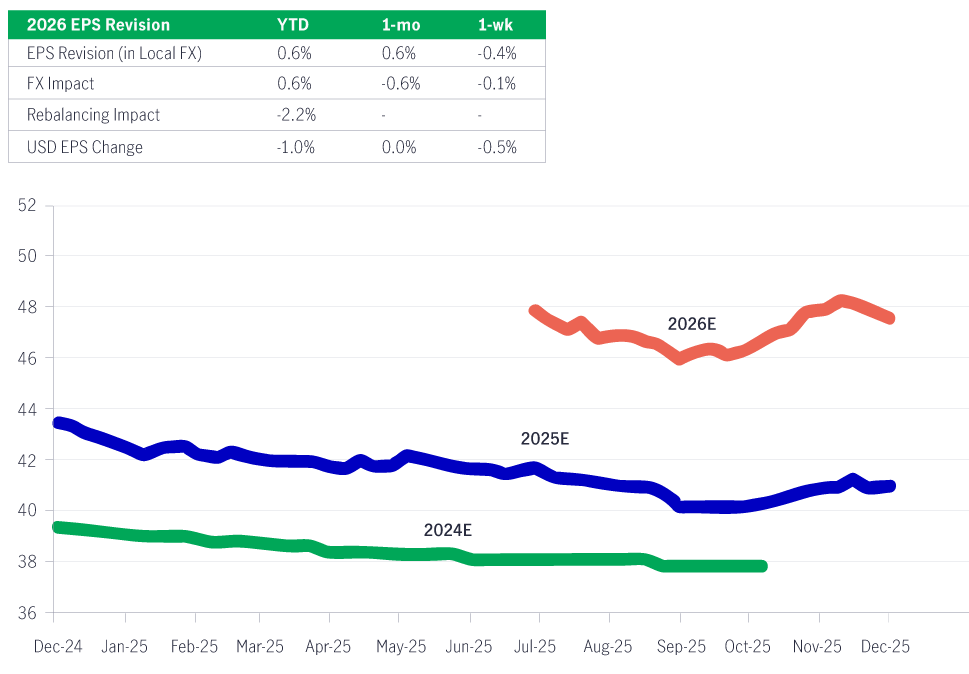Click the Jul-25 x-axis label
Viewport: 969px width, 674px height.
coord(535,647)
